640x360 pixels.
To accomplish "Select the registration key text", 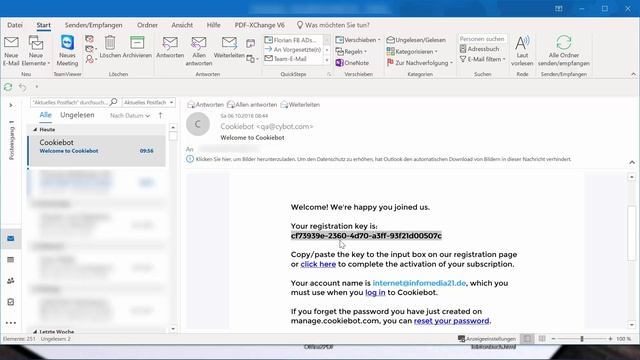I will coord(366,236).
